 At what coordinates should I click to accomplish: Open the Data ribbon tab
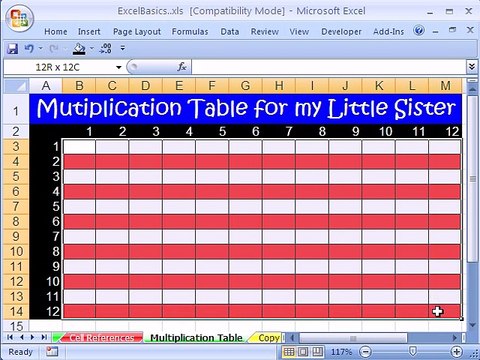click(230, 32)
